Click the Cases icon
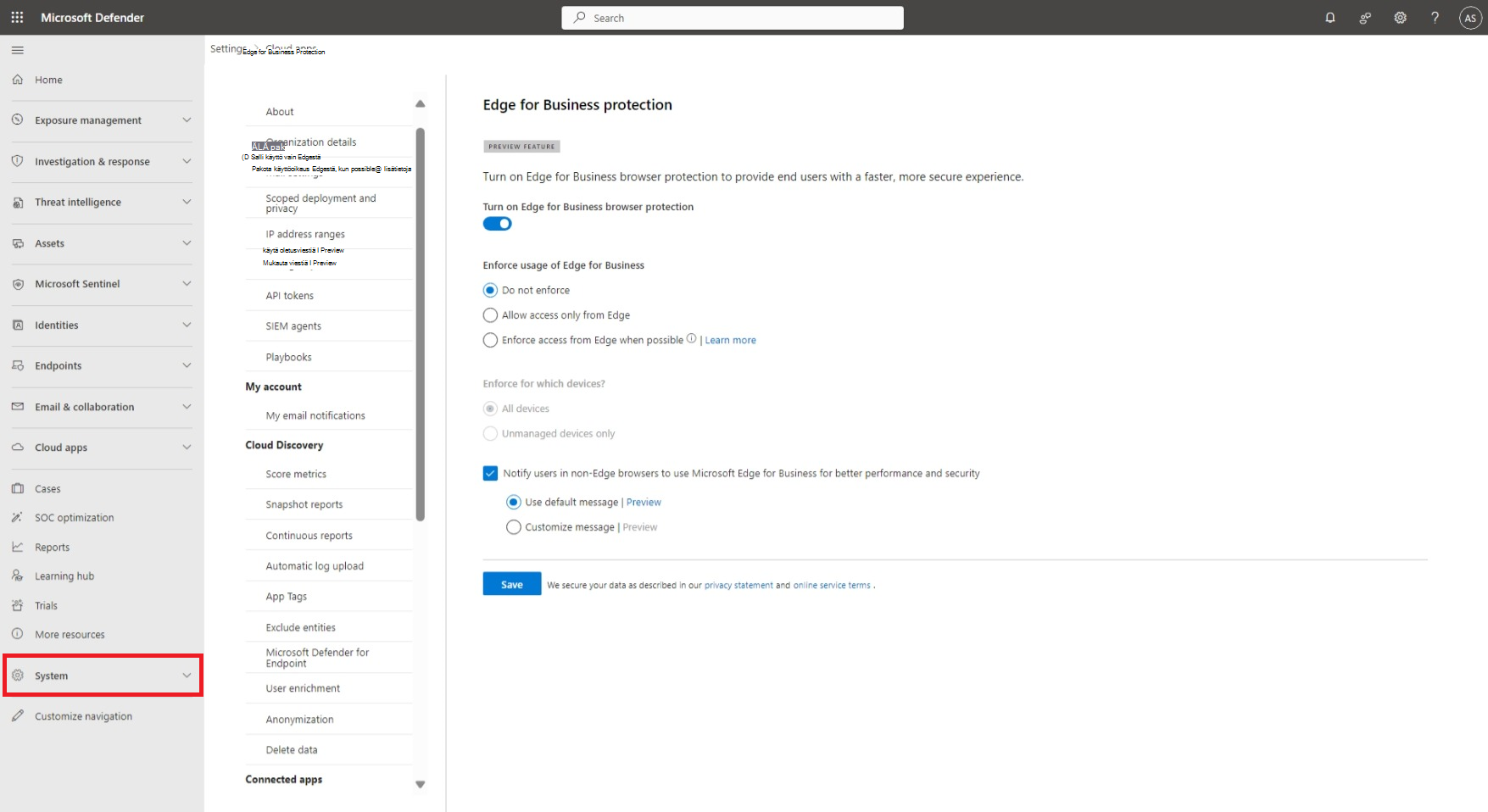Viewport: 1488px width, 812px height. click(17, 488)
